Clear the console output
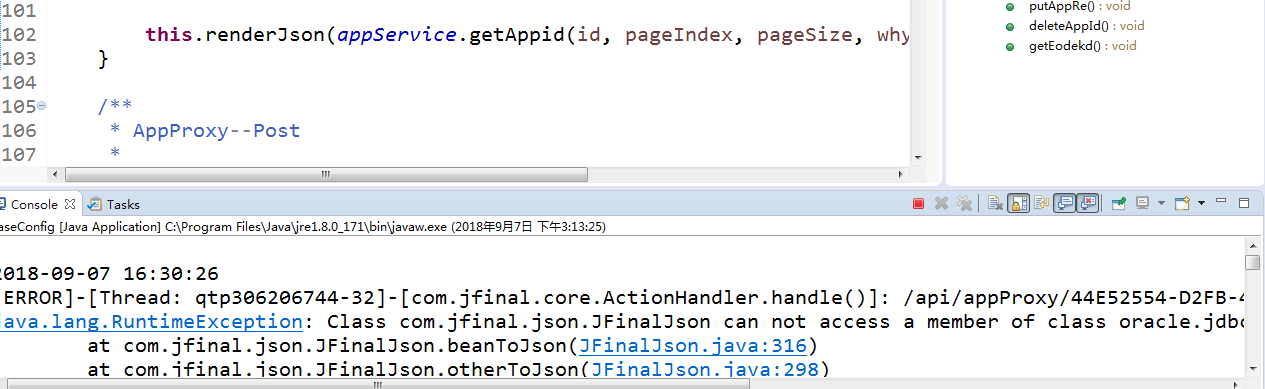The width and height of the screenshot is (1265, 389). [995, 204]
